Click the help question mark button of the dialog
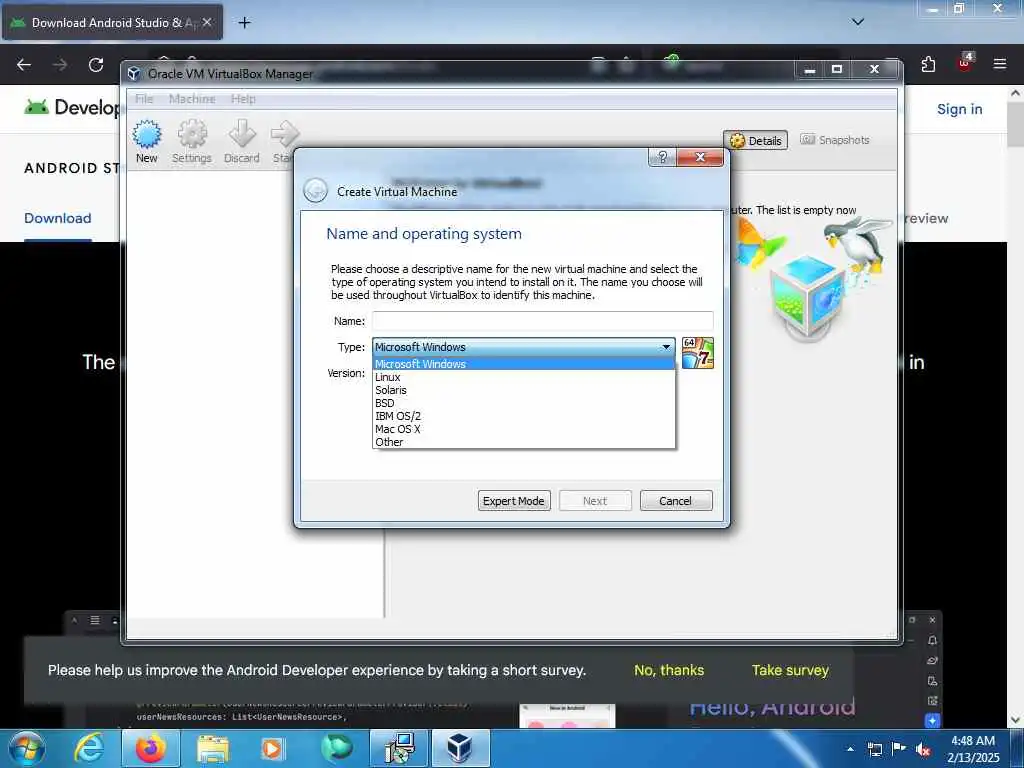This screenshot has width=1024, height=768. (662, 157)
